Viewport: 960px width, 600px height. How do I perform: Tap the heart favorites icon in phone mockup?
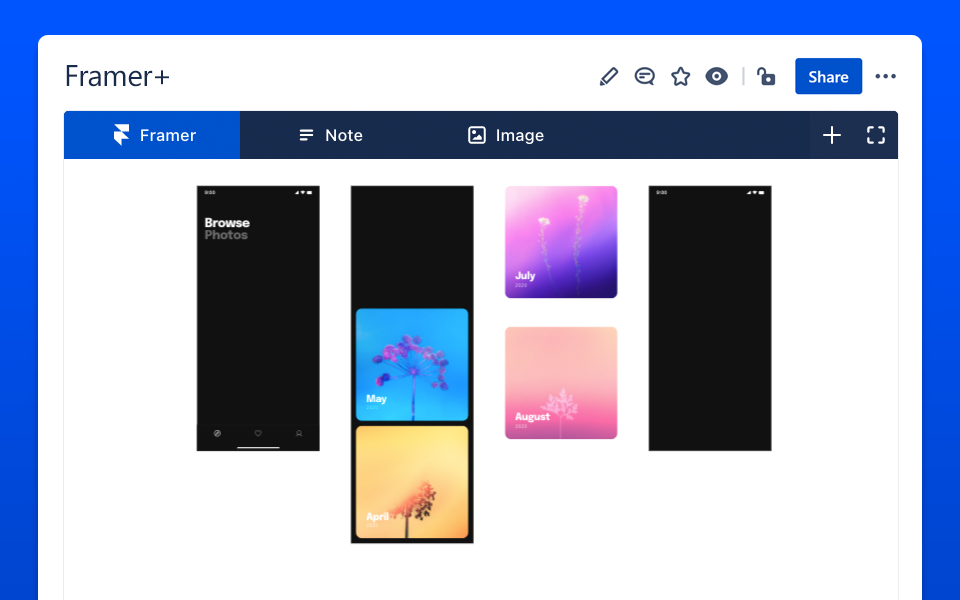[258, 433]
